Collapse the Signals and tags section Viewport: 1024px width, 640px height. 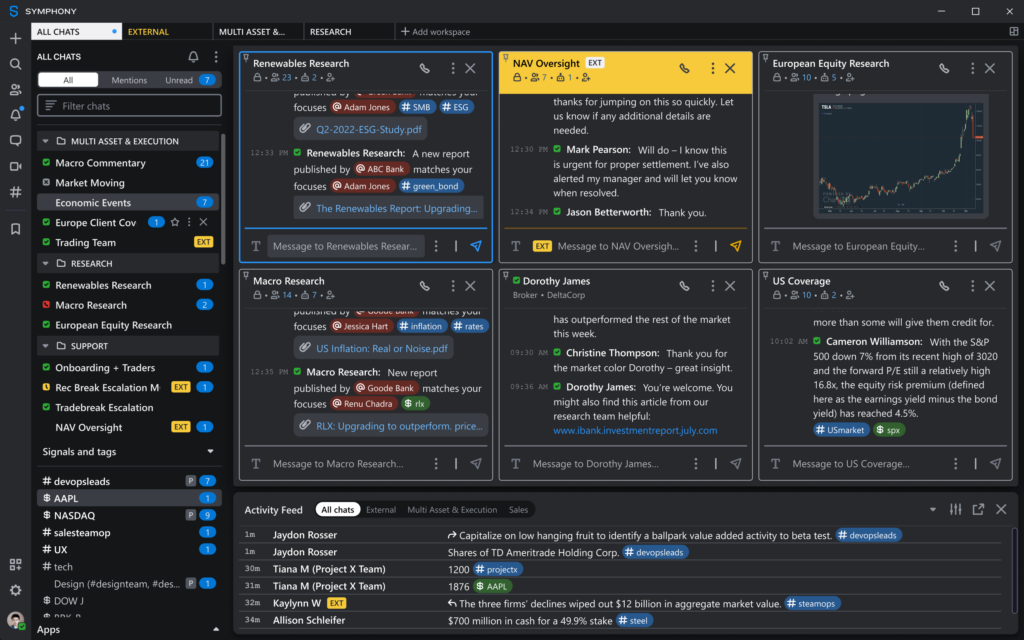tap(210, 452)
